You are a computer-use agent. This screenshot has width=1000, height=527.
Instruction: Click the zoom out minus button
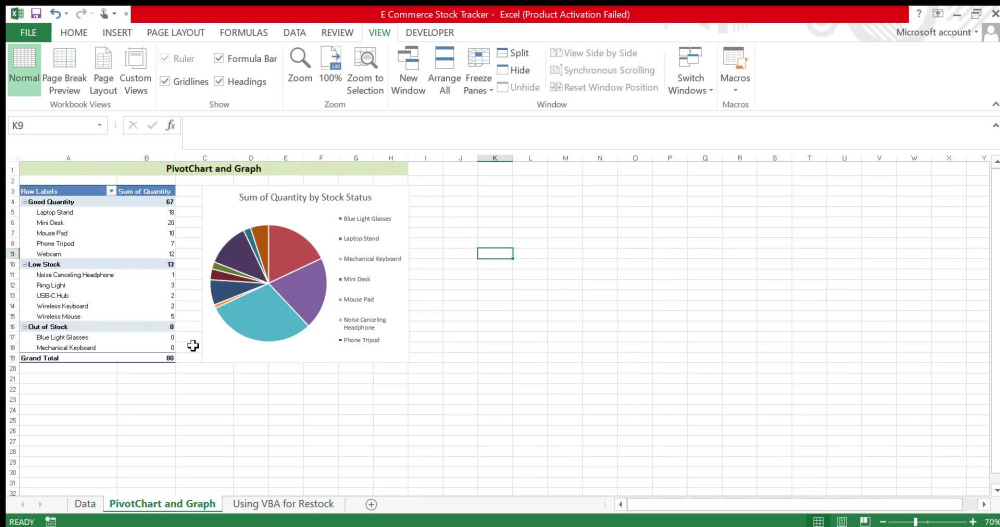pos(883,522)
